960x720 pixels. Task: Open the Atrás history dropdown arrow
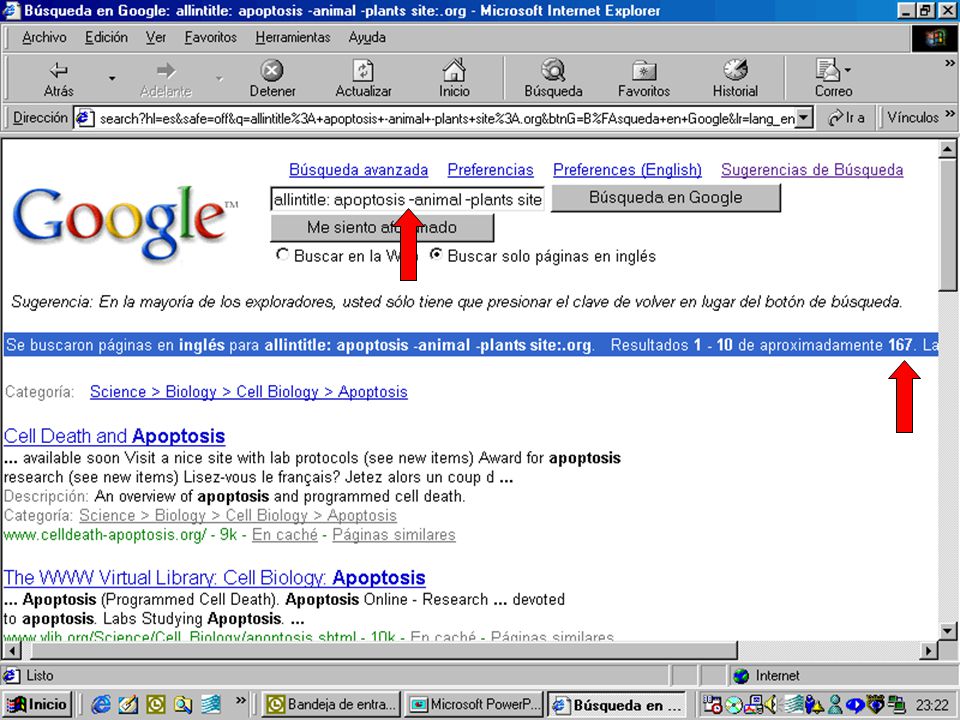coord(112,78)
